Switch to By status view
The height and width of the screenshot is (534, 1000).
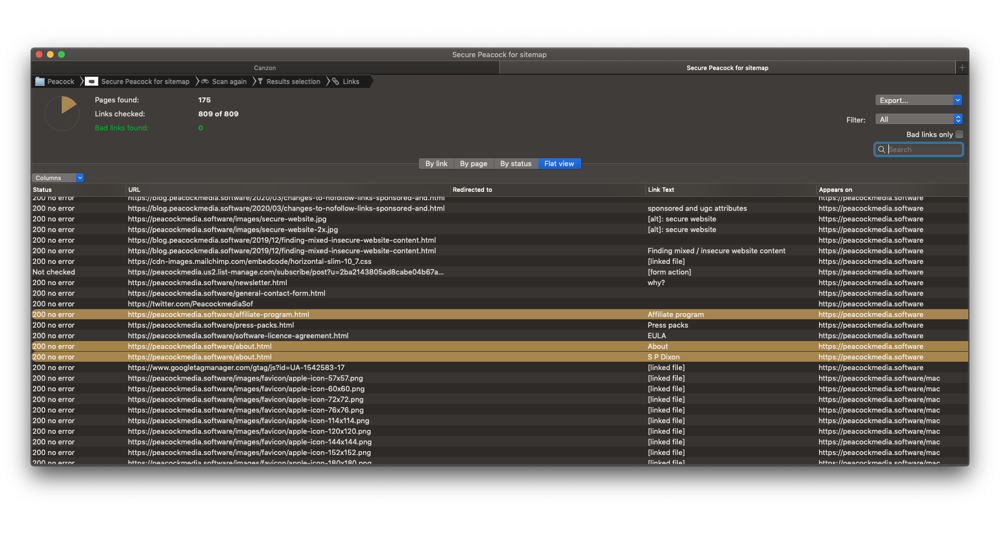[x=515, y=163]
